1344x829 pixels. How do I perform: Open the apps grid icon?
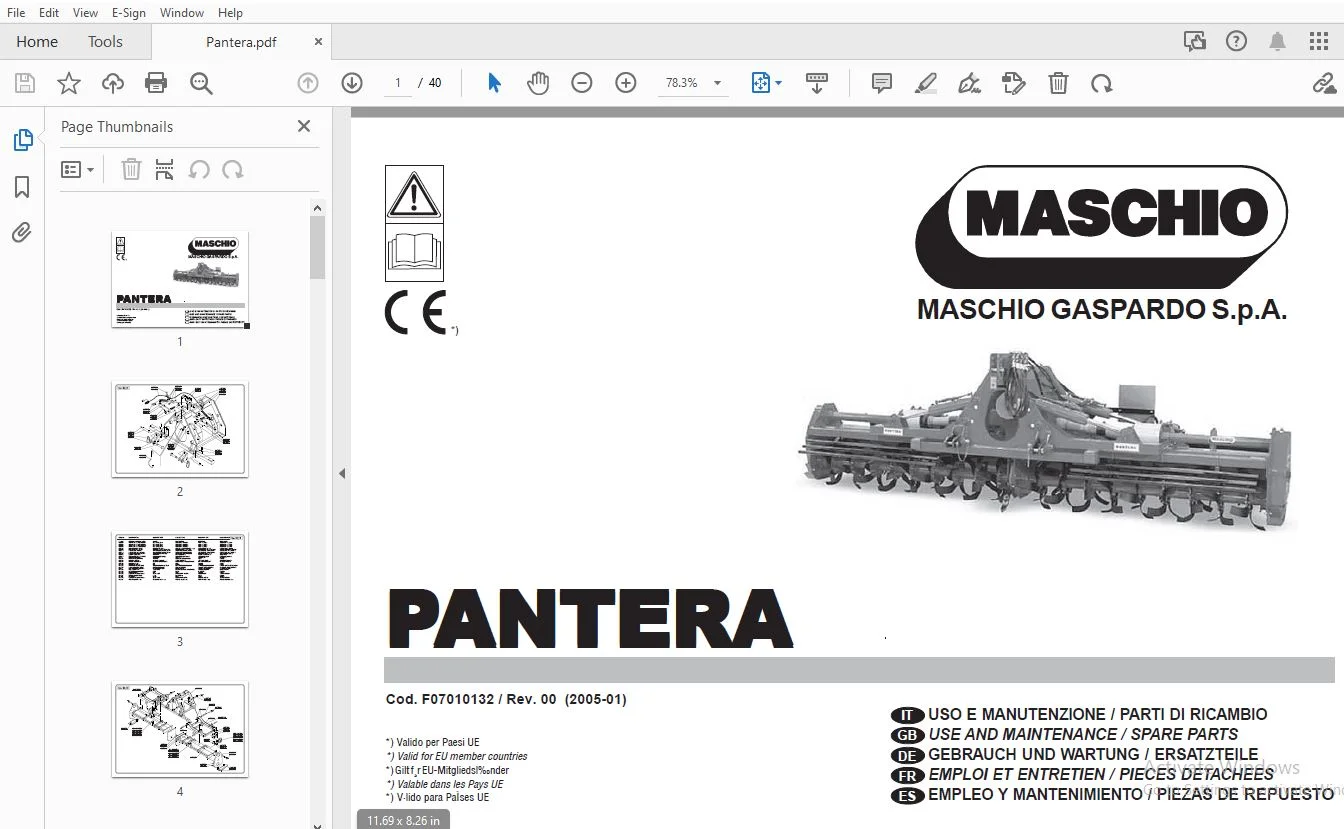pyautogui.click(x=1319, y=41)
